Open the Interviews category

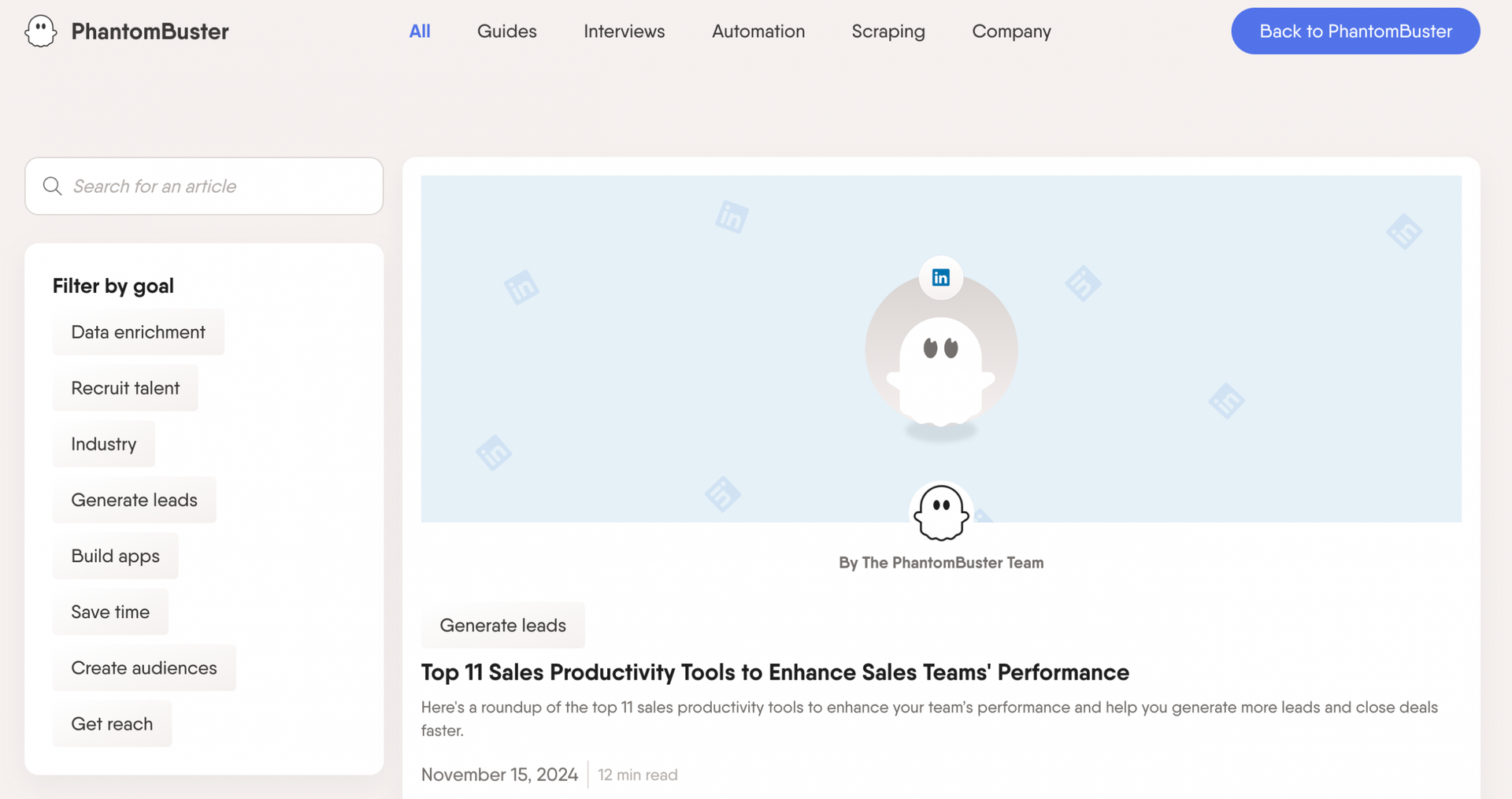tap(624, 31)
